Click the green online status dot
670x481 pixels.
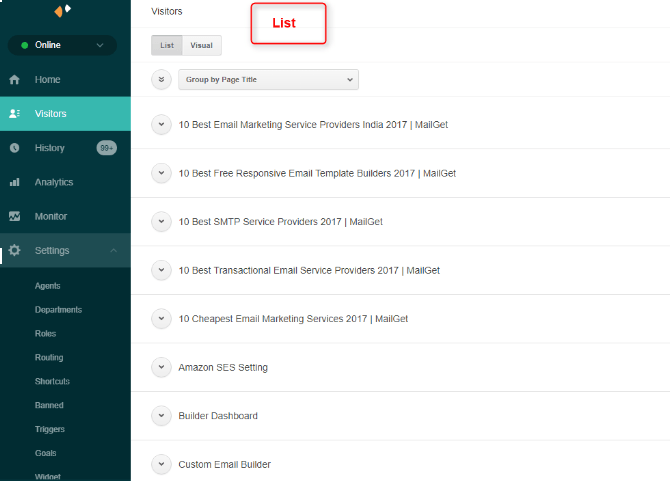point(25,45)
